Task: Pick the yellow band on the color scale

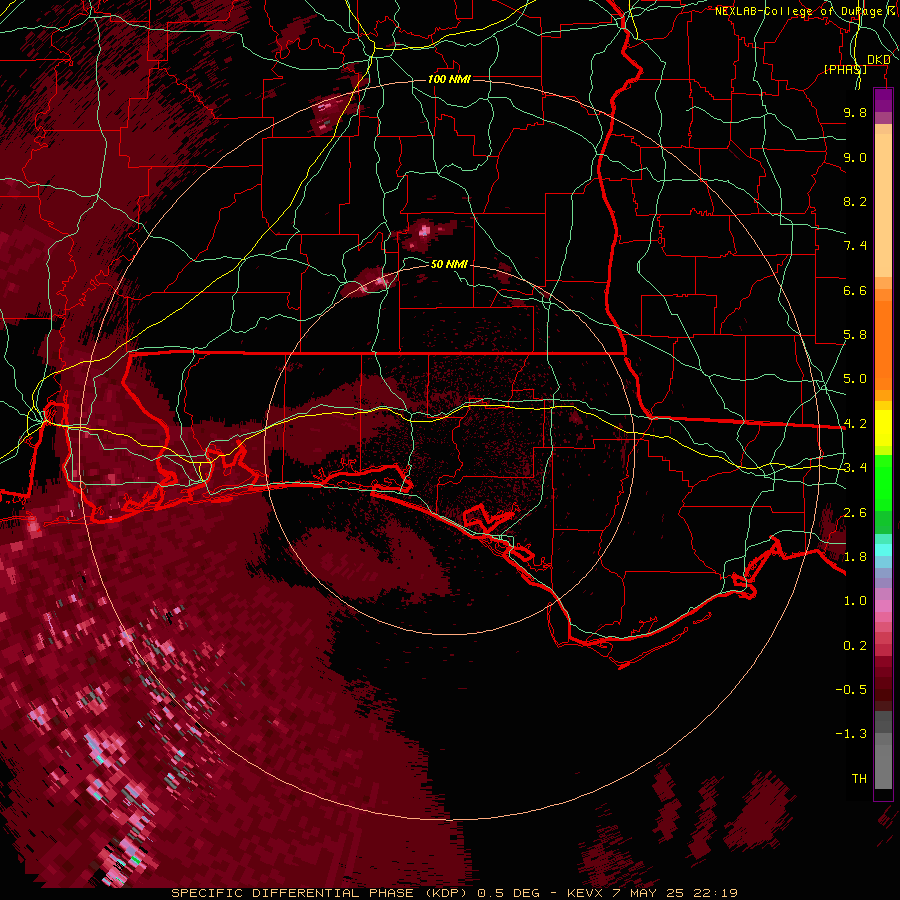Action: 883,428
